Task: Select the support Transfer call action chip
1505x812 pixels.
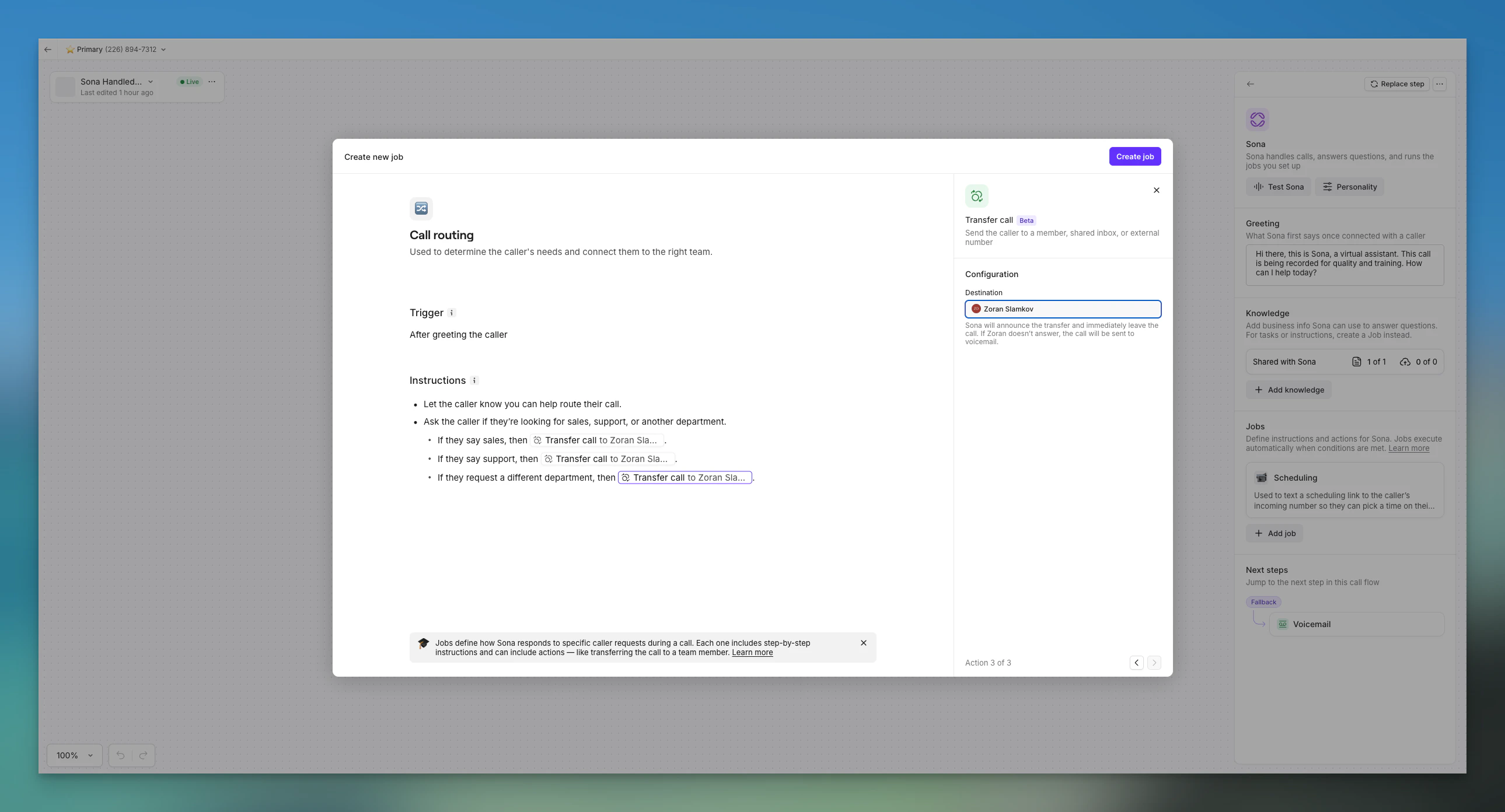Action: [x=607, y=459]
